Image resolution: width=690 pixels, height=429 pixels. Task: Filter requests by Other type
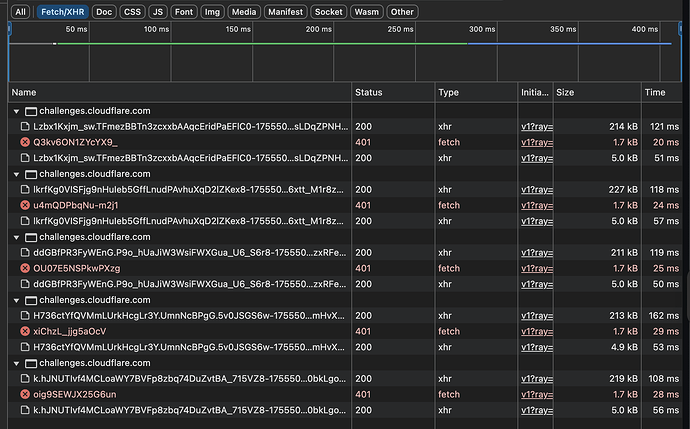[x=402, y=12]
